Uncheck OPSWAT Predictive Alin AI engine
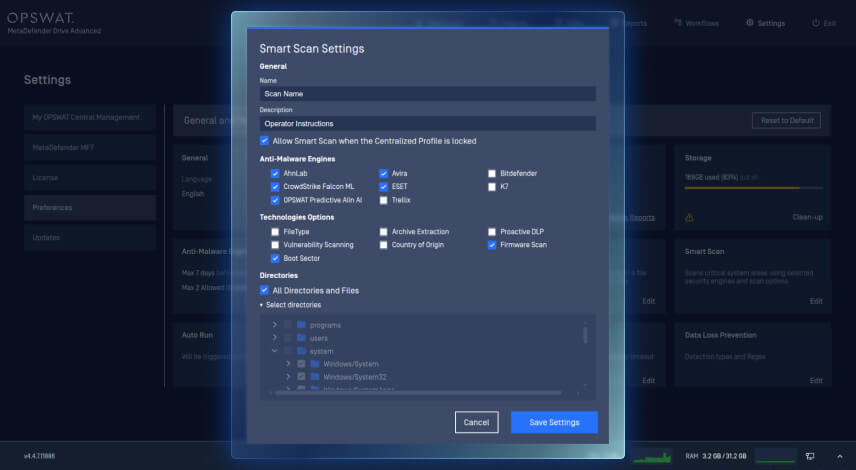Viewport: 856px width, 470px height. [x=275, y=200]
